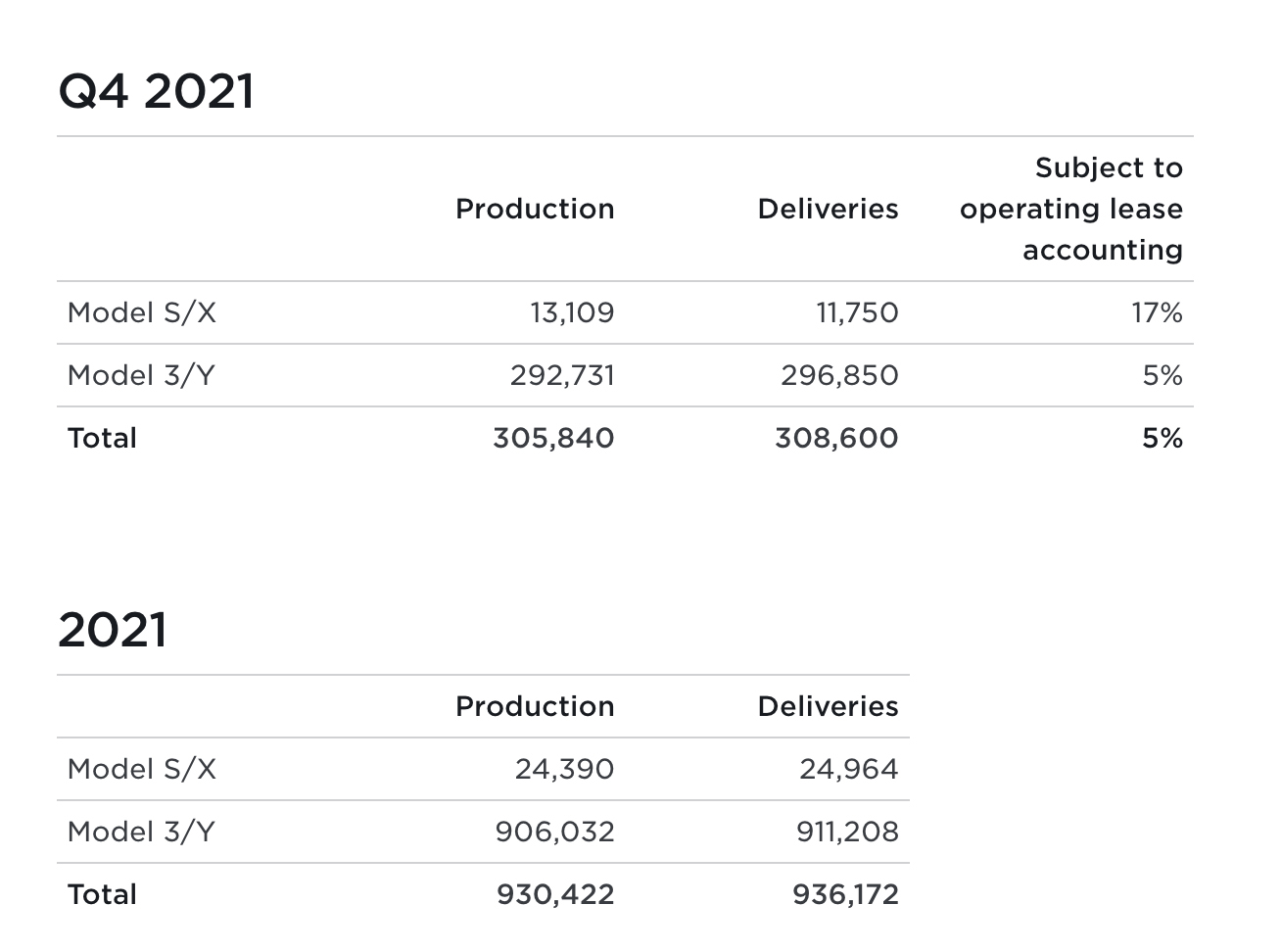The image size is (1281, 952).
Task: Select the 906,032 production figure
Action: [x=554, y=832]
